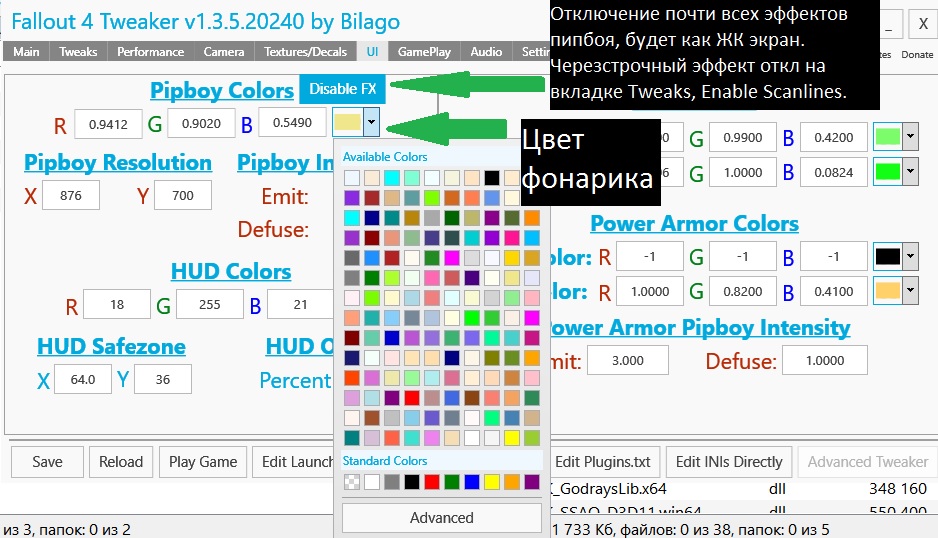Image resolution: width=938 pixels, height=538 pixels.
Task: Pick green in Standard Colors
Action: click(452, 482)
